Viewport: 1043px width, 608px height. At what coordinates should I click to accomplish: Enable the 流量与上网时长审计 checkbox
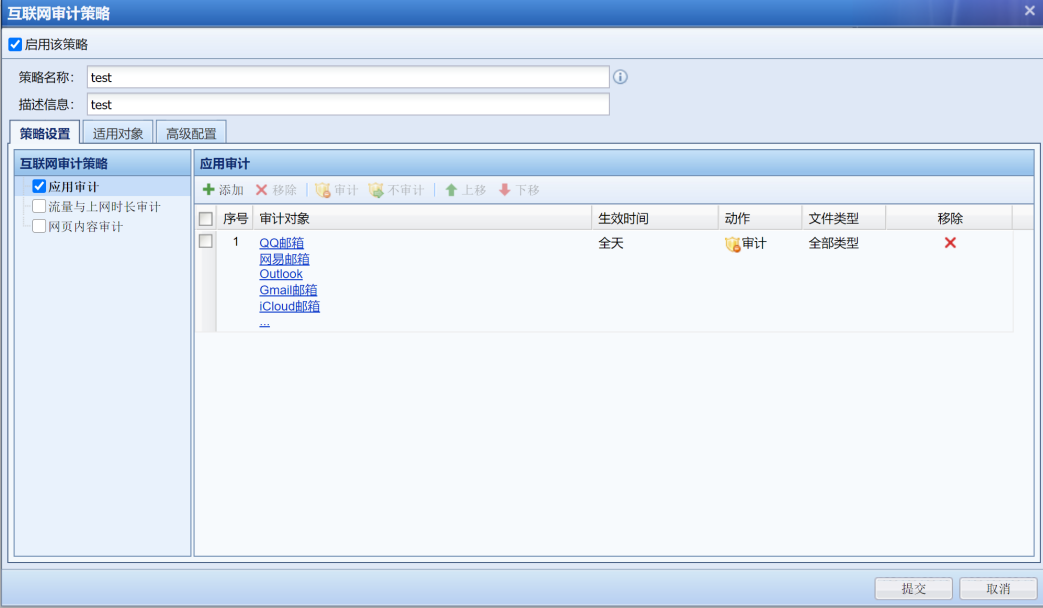pos(39,206)
